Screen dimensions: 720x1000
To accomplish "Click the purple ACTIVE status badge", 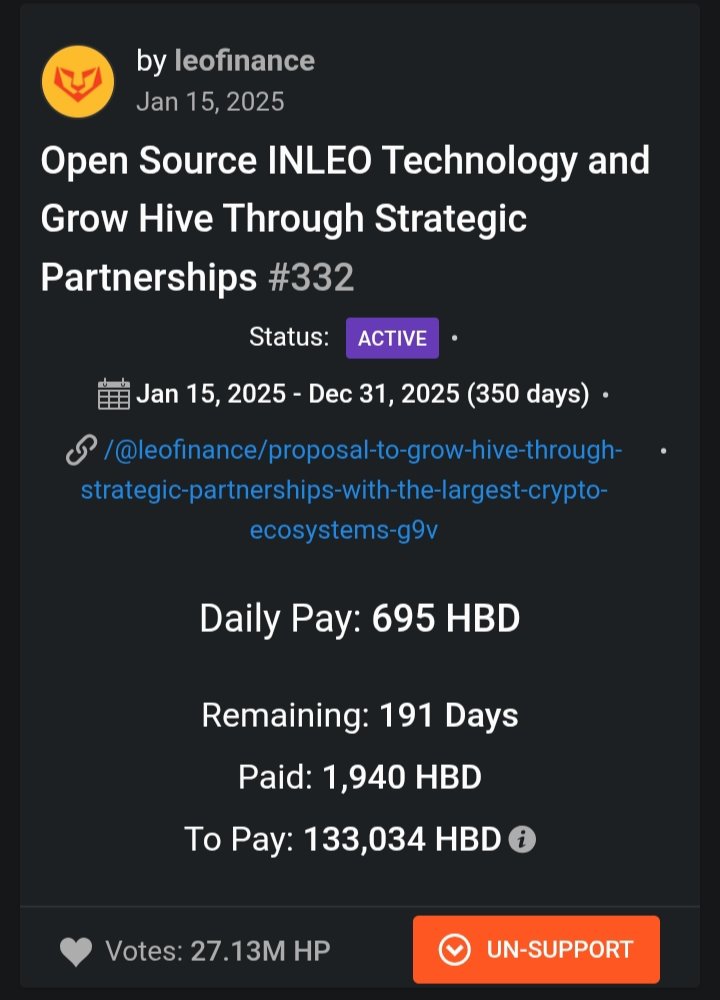I will click(392, 338).
